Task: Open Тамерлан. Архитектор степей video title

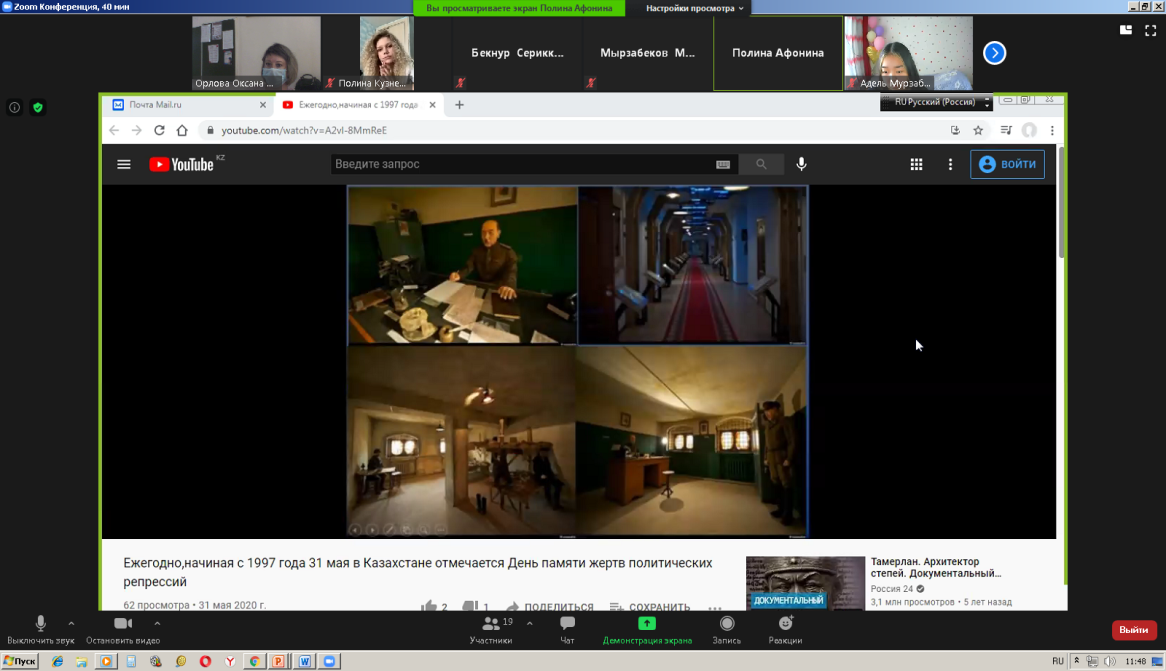Action: click(x=935, y=568)
